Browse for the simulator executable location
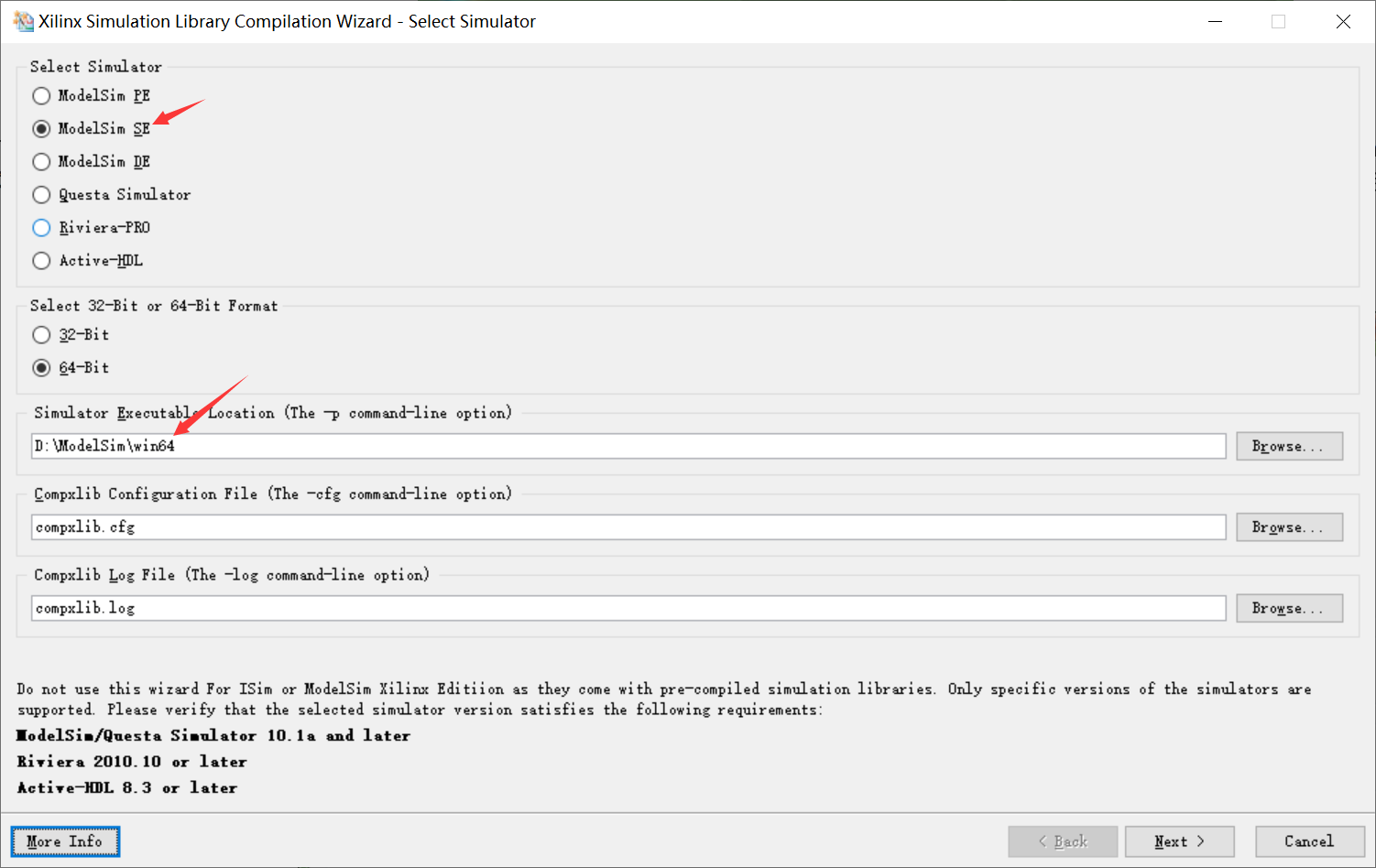Viewport: 1376px width, 868px height. [x=1289, y=446]
